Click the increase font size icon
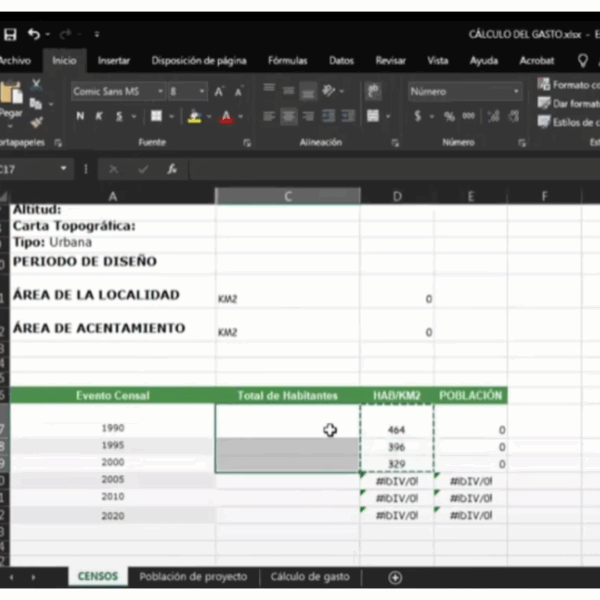 click(219, 91)
